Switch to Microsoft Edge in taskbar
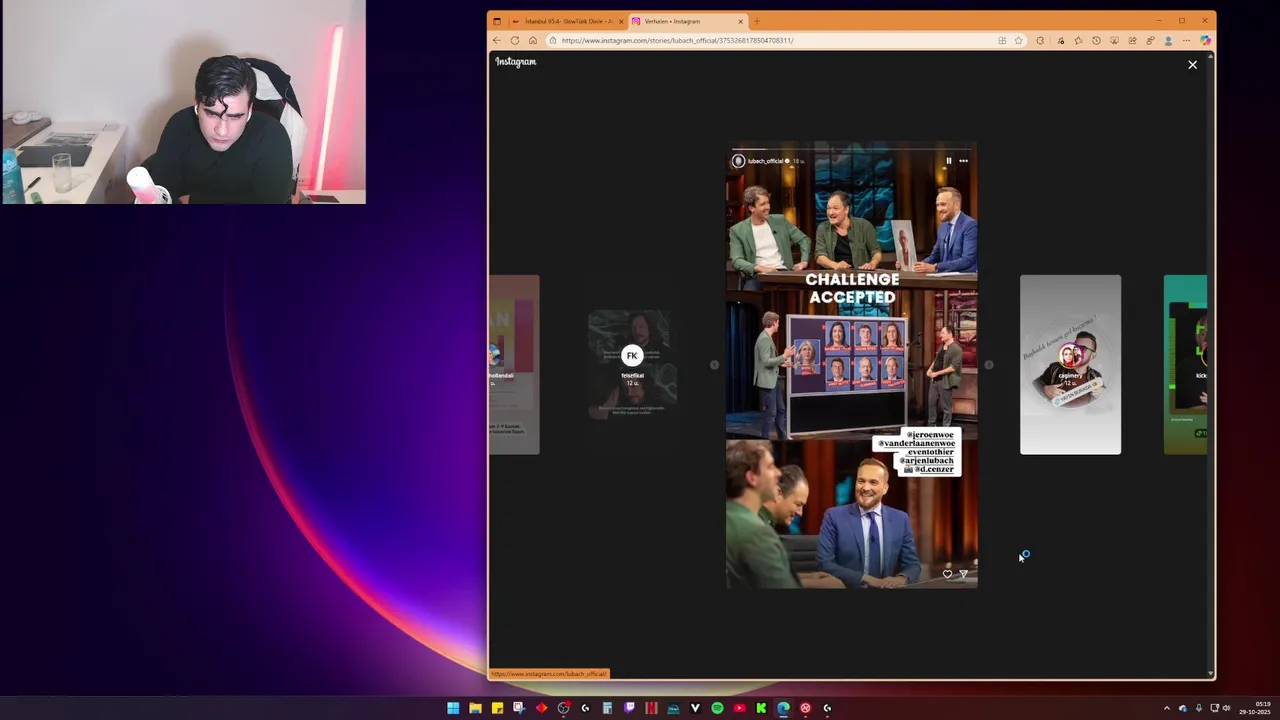This screenshot has width=1280, height=720. click(783, 708)
